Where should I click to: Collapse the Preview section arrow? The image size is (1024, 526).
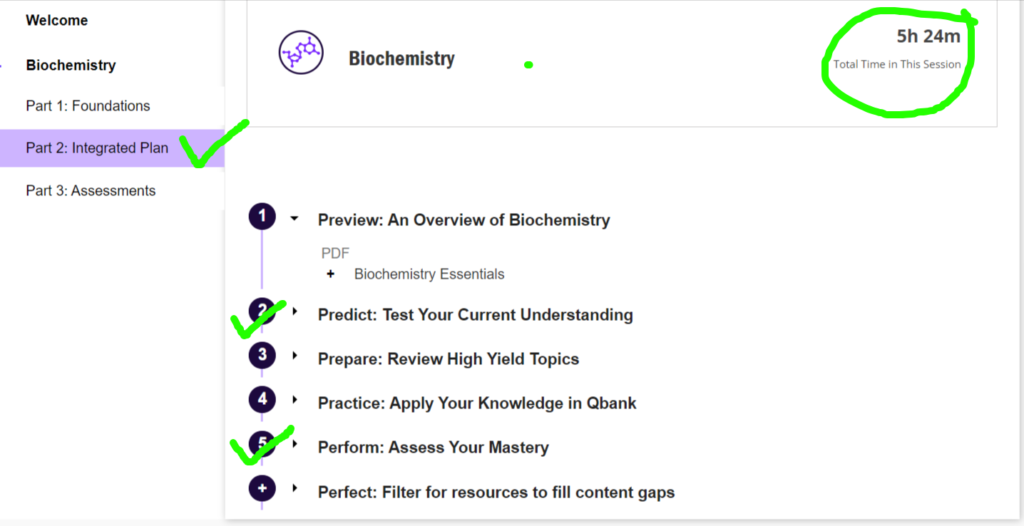pyautogui.click(x=295, y=218)
